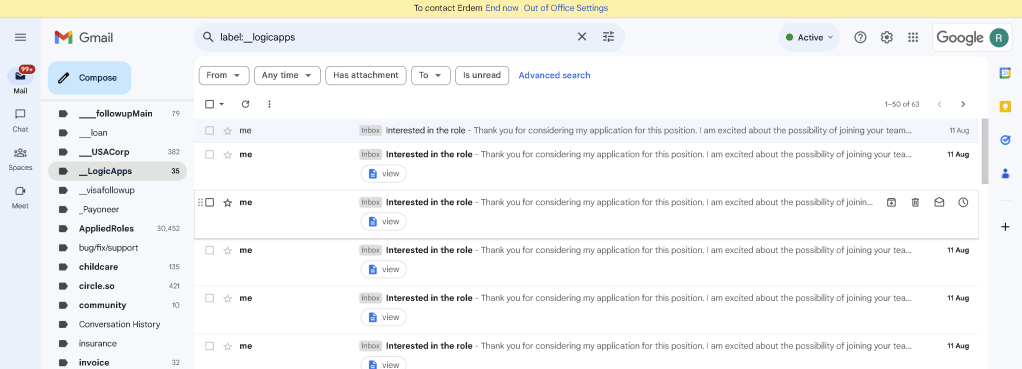Select the first email's checkbox
Screen dimensions: 1022x369
[209, 130]
